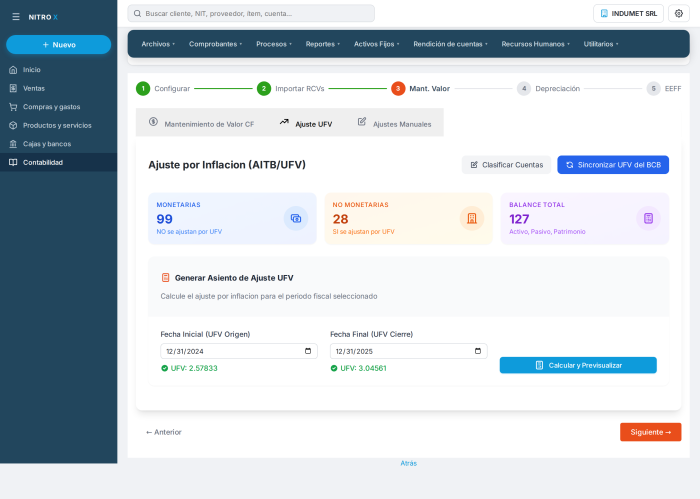Click the green check beside UFV: 3.04561

point(334,368)
